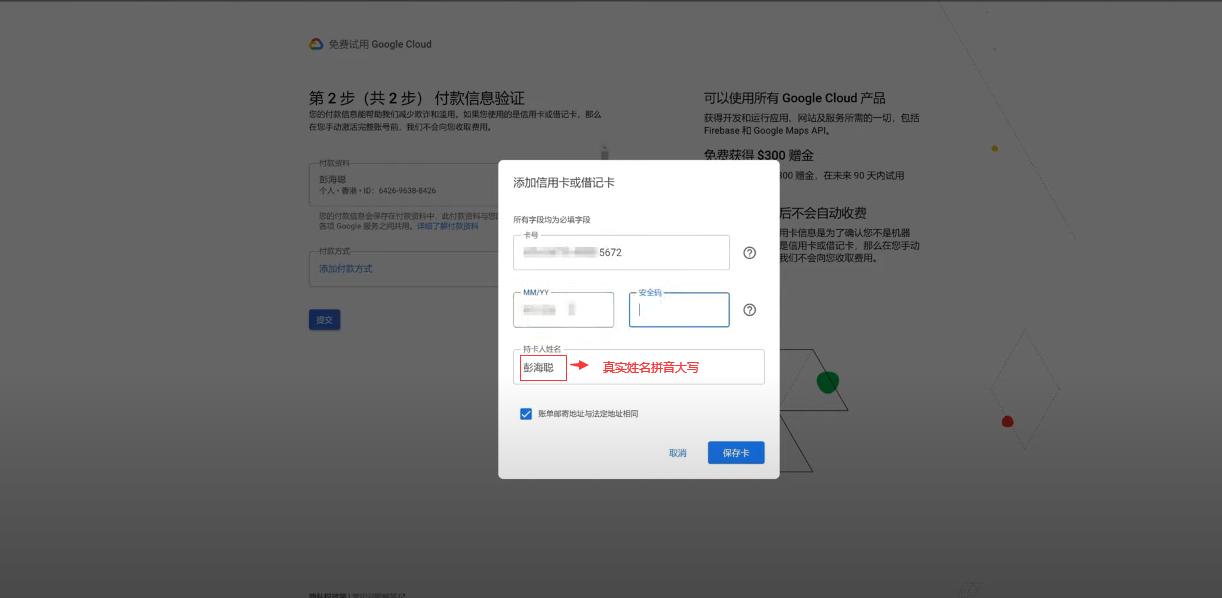Click the help icon beside card number
1222x598 pixels.
point(749,253)
